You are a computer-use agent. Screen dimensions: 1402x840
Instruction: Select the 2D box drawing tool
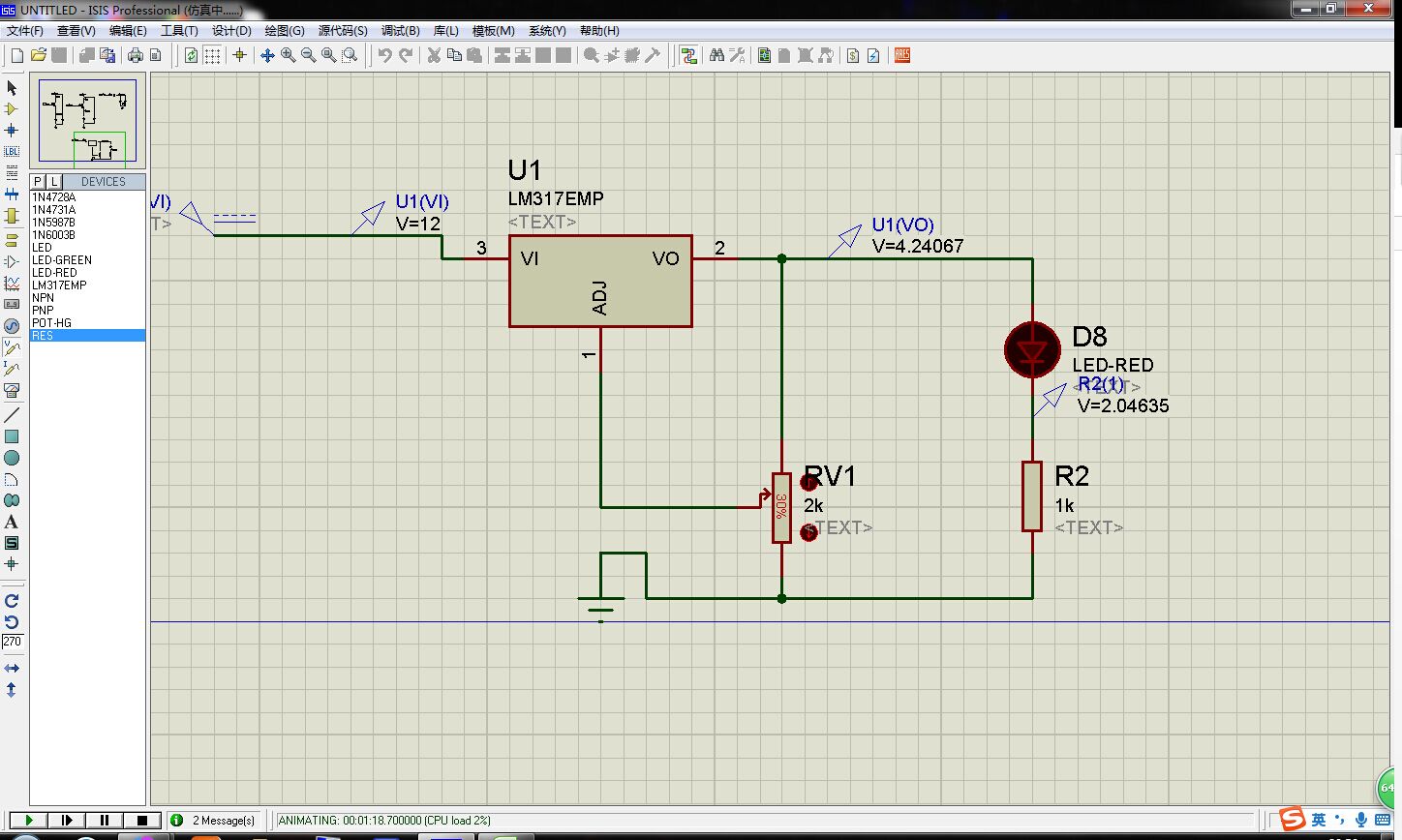(x=12, y=436)
